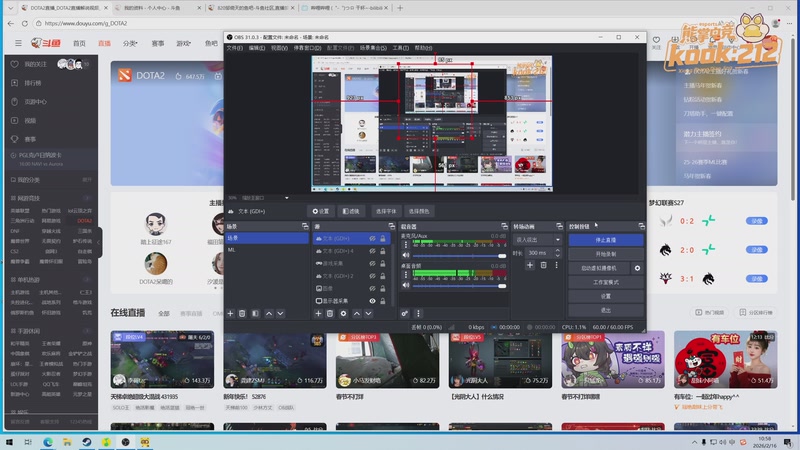Remove transition with trash icon

click(x=543, y=265)
